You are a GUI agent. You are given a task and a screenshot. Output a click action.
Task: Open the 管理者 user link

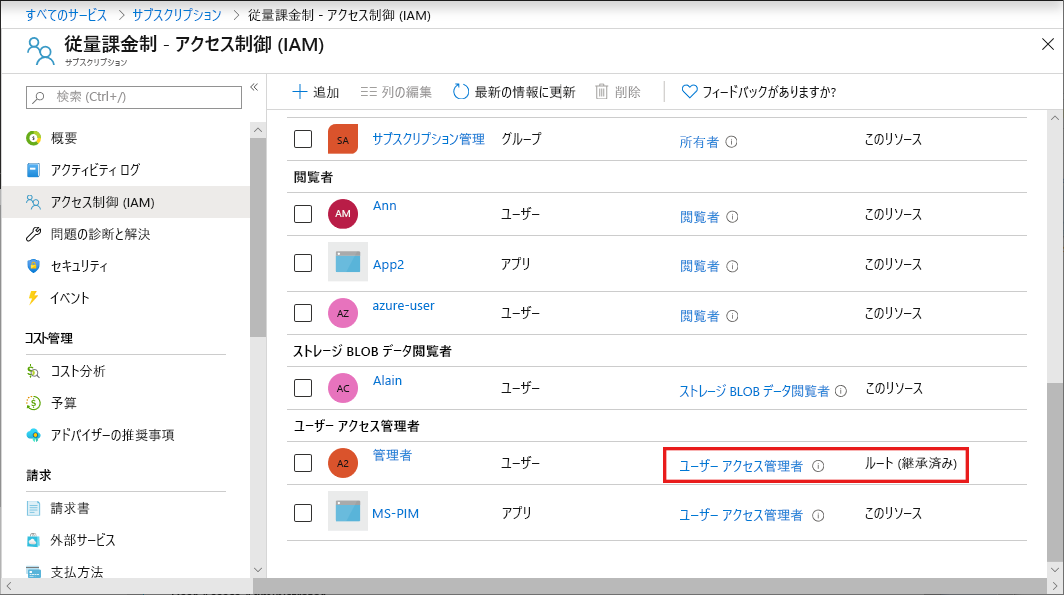coord(392,455)
